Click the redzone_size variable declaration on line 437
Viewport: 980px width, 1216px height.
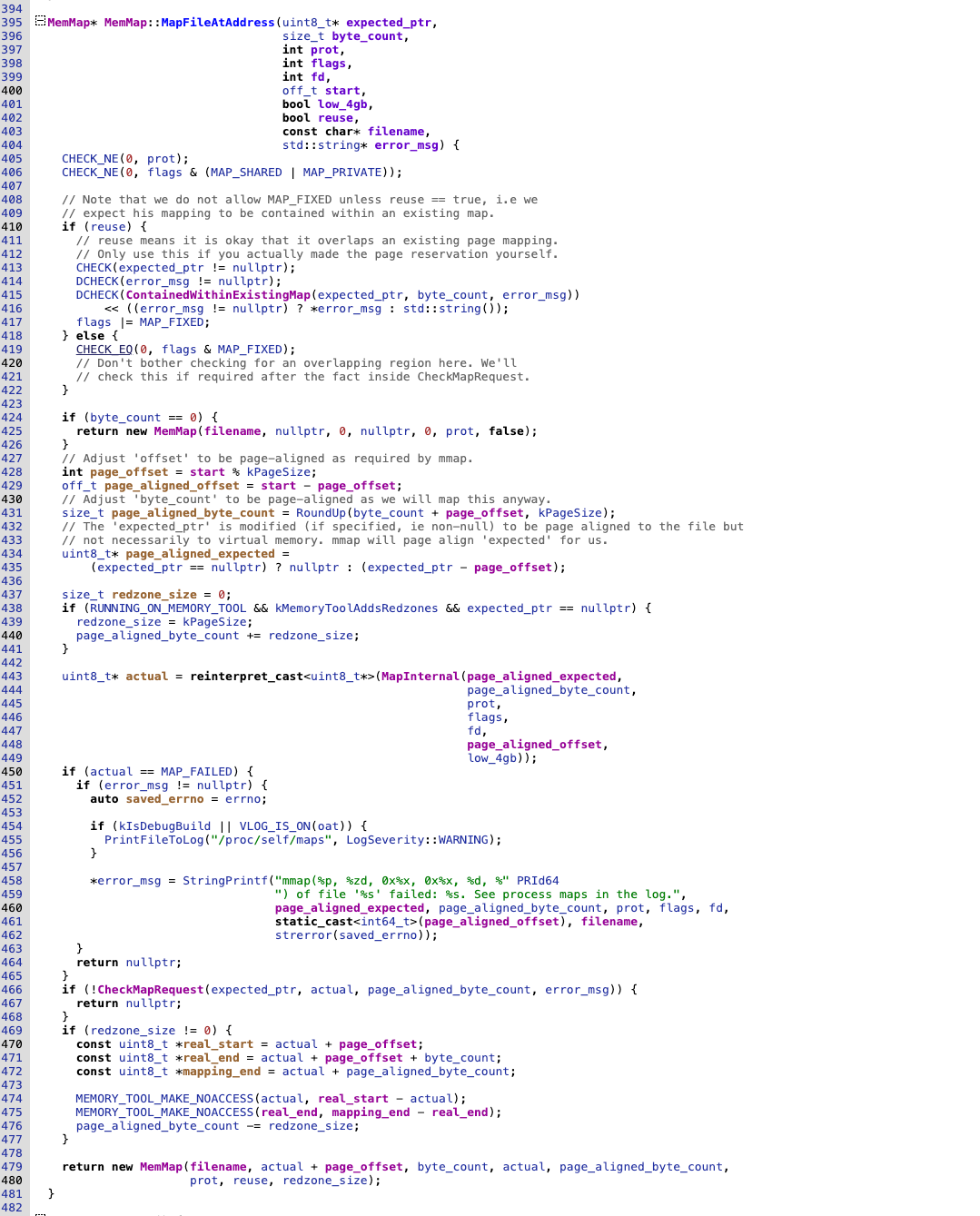point(154,595)
